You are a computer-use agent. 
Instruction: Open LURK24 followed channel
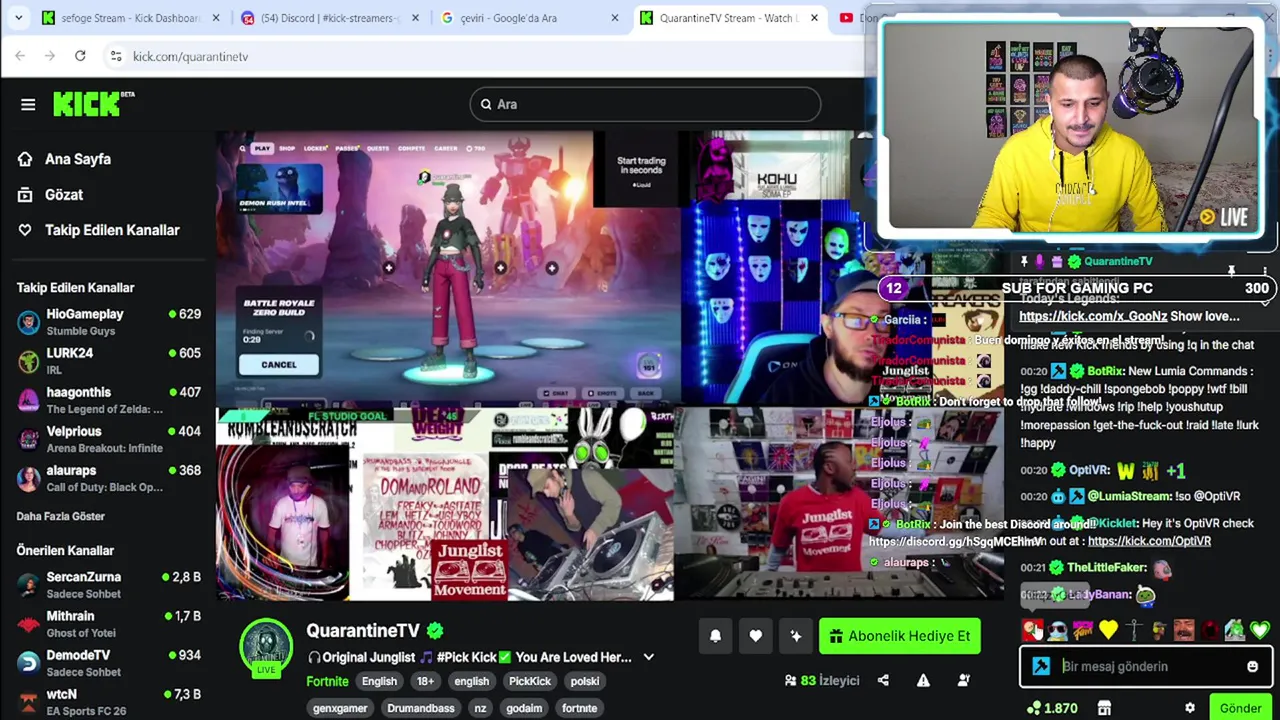108,361
